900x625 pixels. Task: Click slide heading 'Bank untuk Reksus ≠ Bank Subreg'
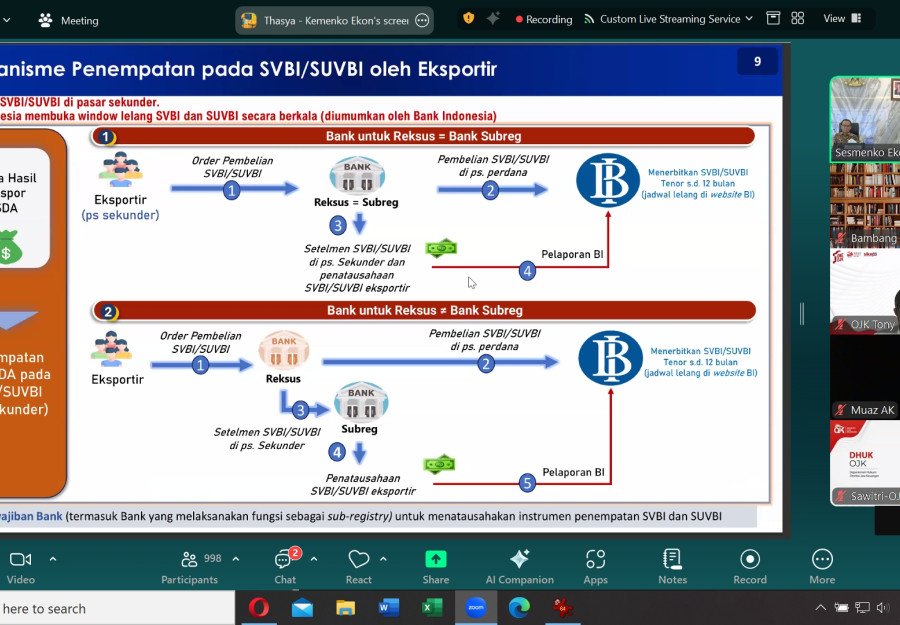pos(425,310)
